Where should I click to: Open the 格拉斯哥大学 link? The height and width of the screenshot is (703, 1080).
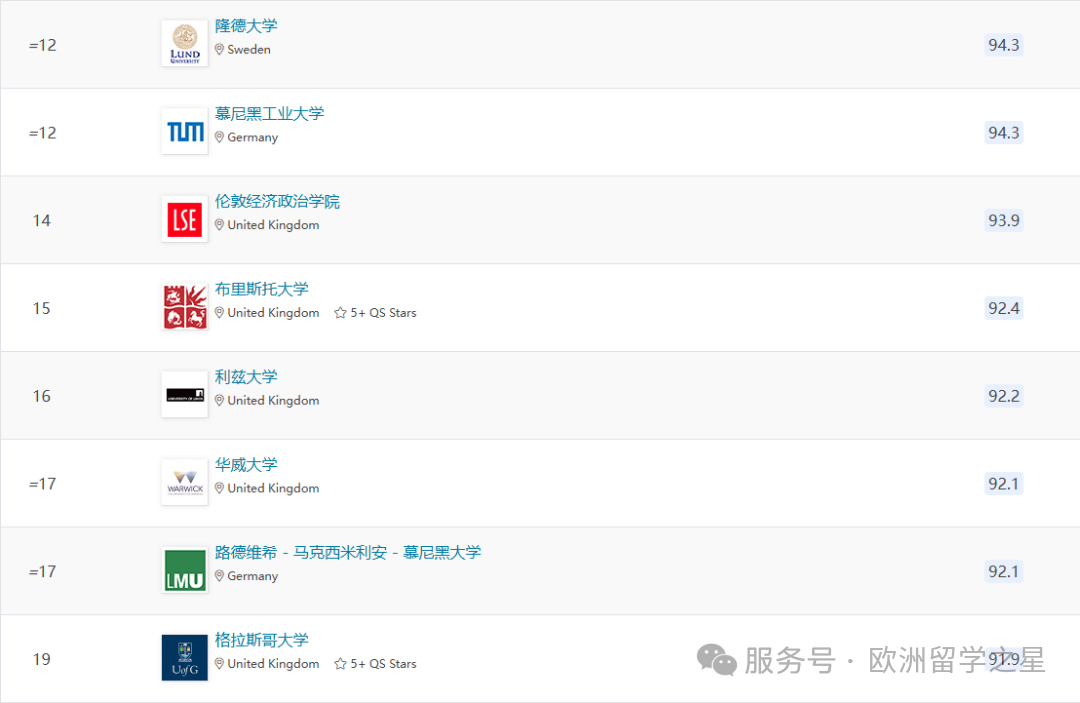[262, 640]
